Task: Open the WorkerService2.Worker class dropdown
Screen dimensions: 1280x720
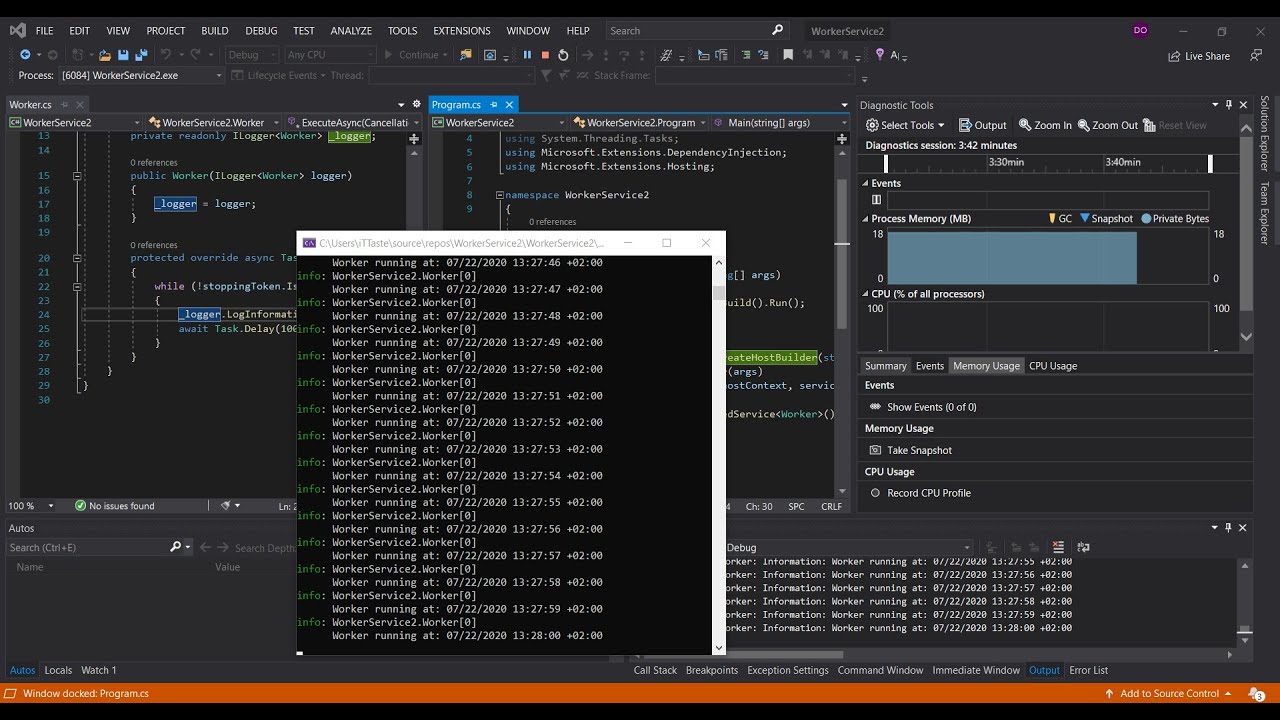Action: 214,122
